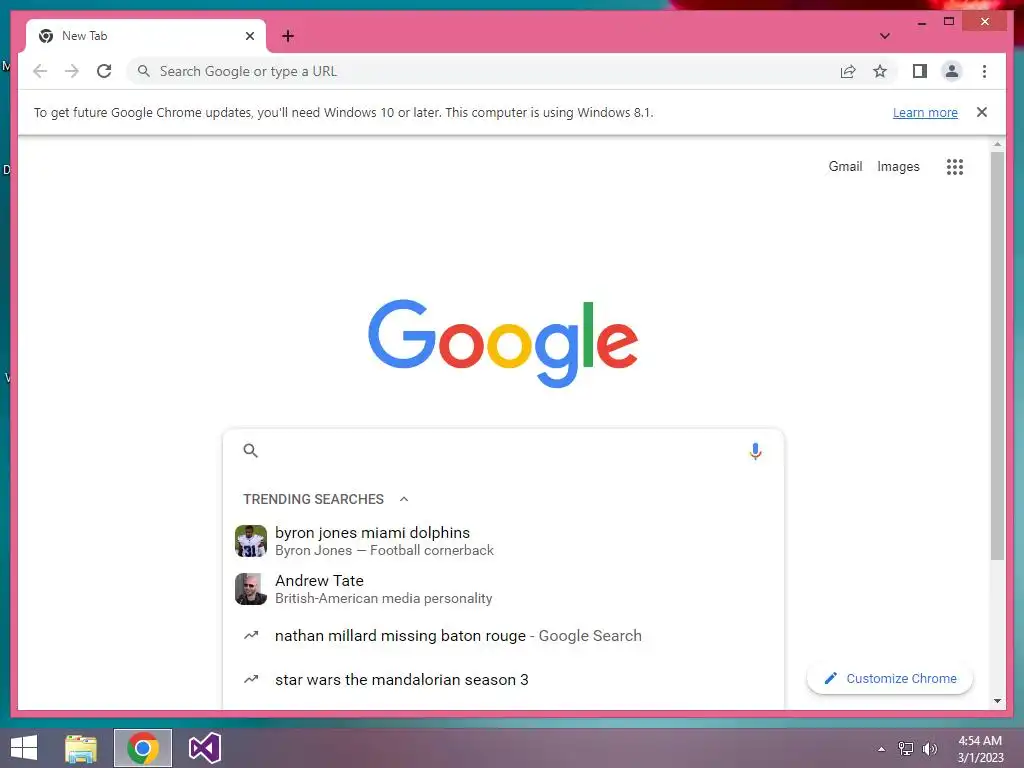1024x768 pixels.
Task: Go back using the back arrow
Action: 40,71
